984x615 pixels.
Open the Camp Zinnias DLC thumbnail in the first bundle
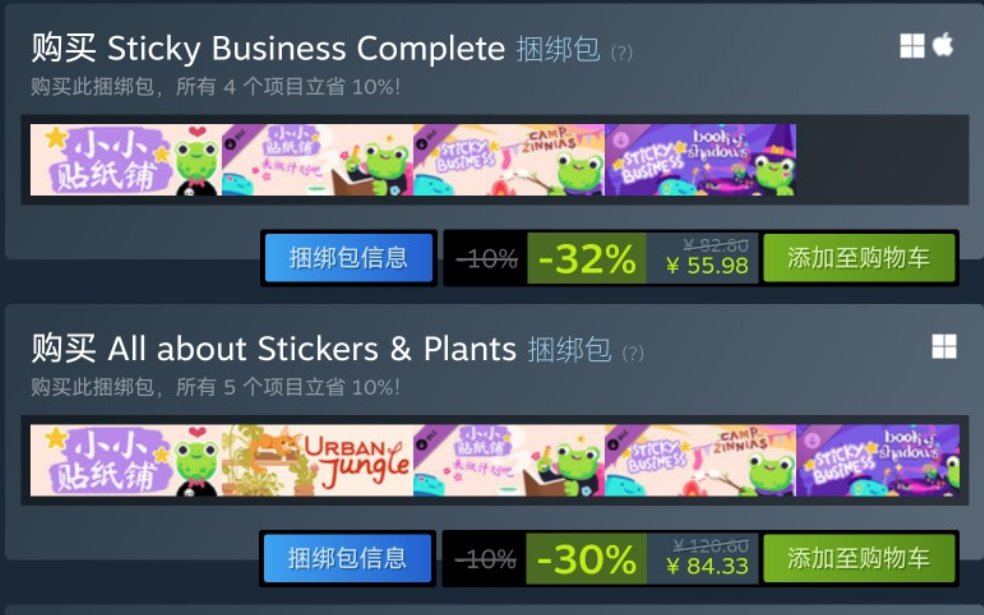[x=509, y=160]
